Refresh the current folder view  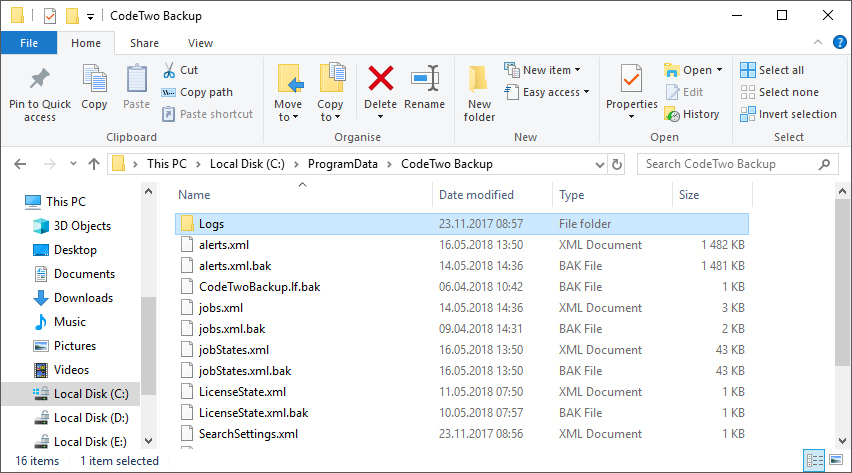617,164
